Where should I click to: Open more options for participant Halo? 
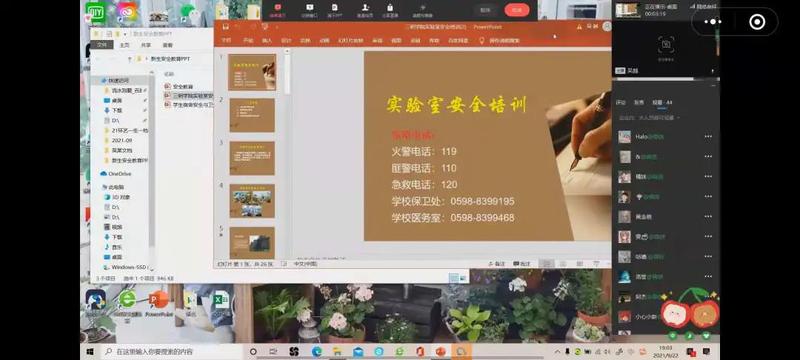coord(708,137)
